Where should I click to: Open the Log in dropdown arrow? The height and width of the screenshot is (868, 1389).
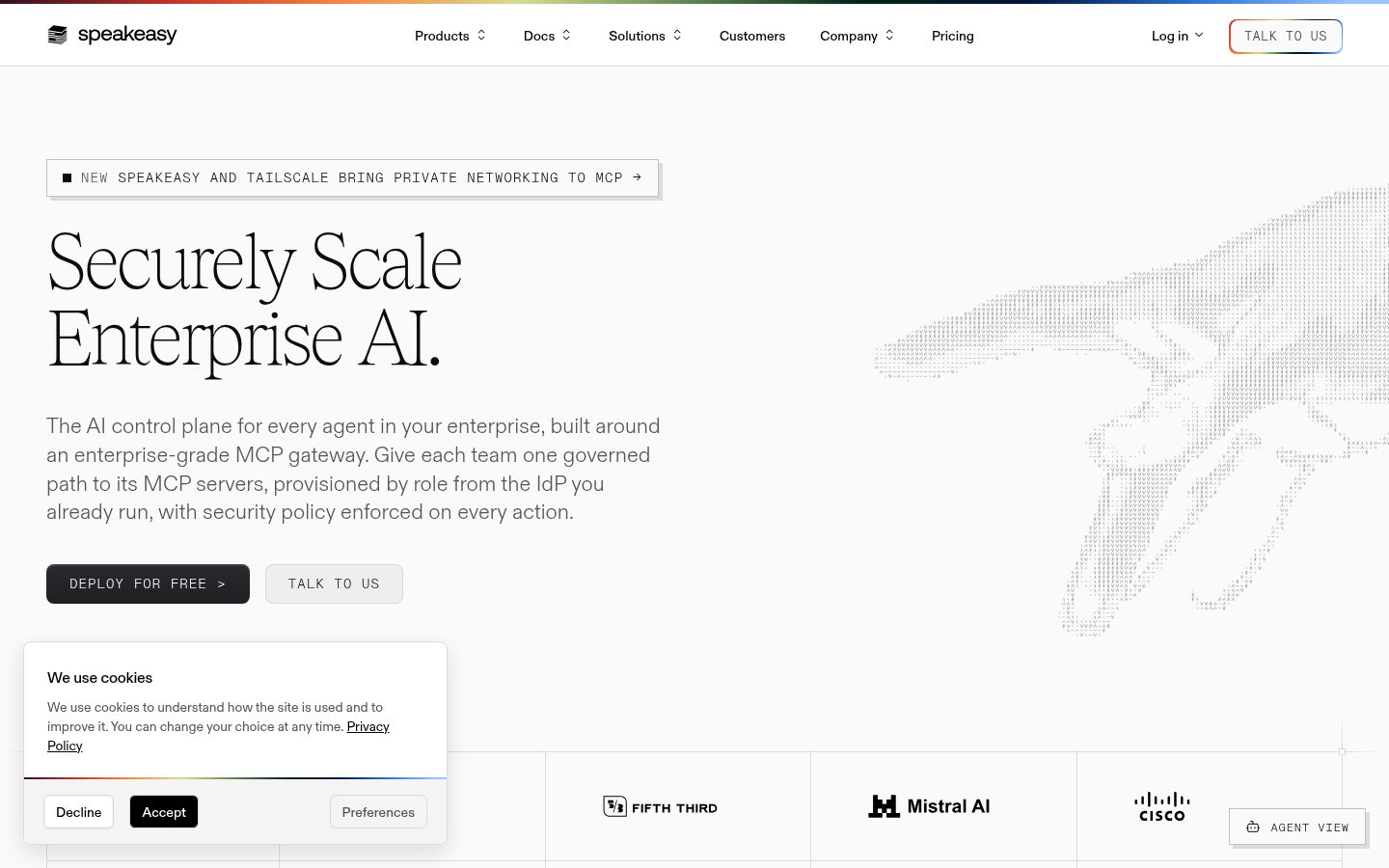[x=1199, y=36]
